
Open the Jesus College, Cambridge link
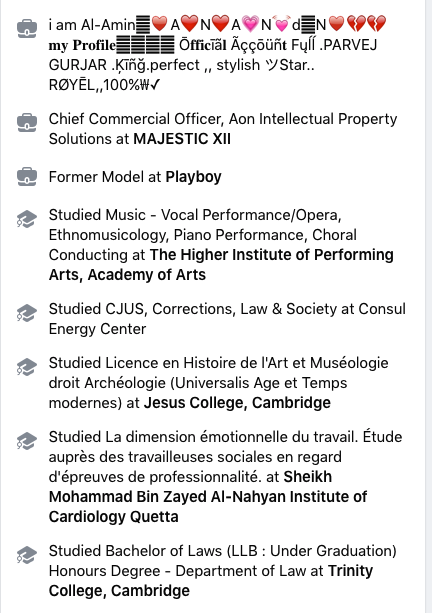tap(237, 403)
